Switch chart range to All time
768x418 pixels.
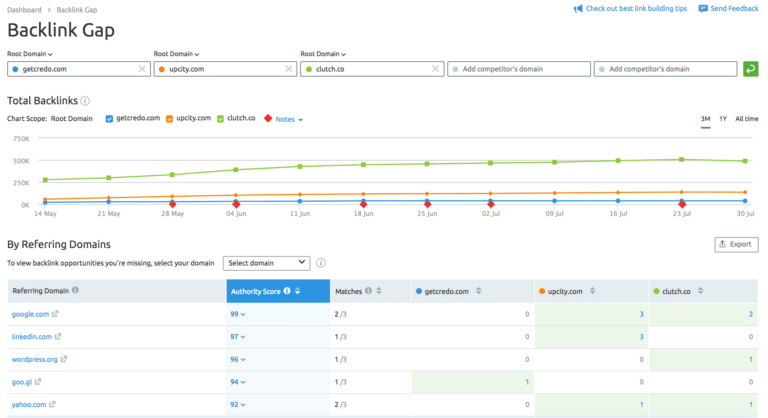coord(746,119)
